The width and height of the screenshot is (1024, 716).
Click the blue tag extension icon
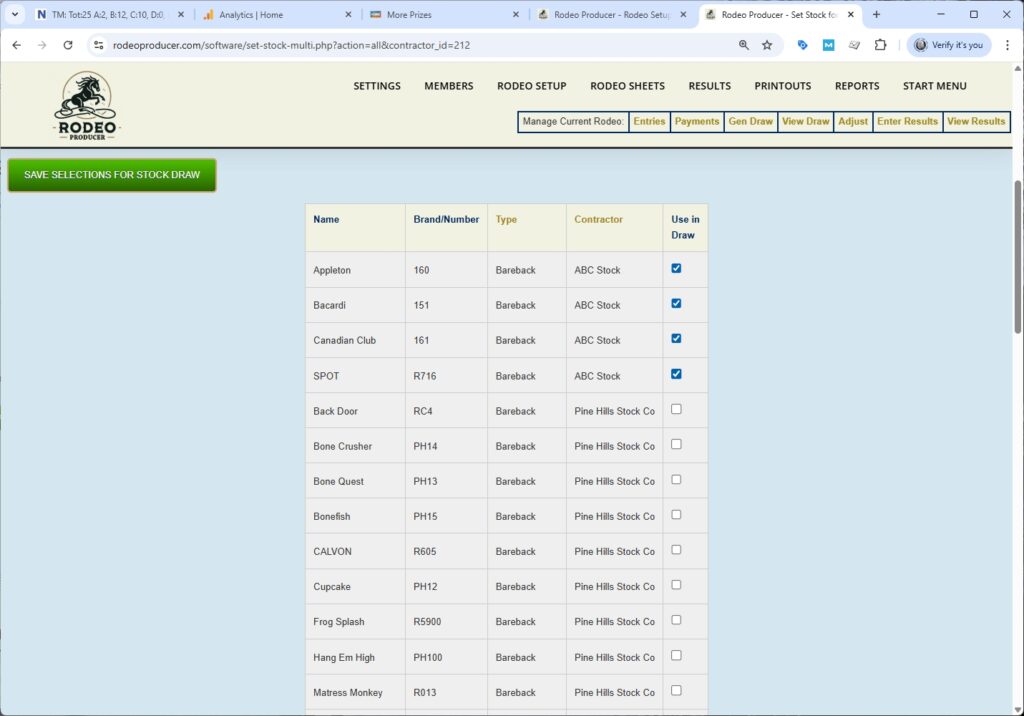pyautogui.click(x=802, y=45)
